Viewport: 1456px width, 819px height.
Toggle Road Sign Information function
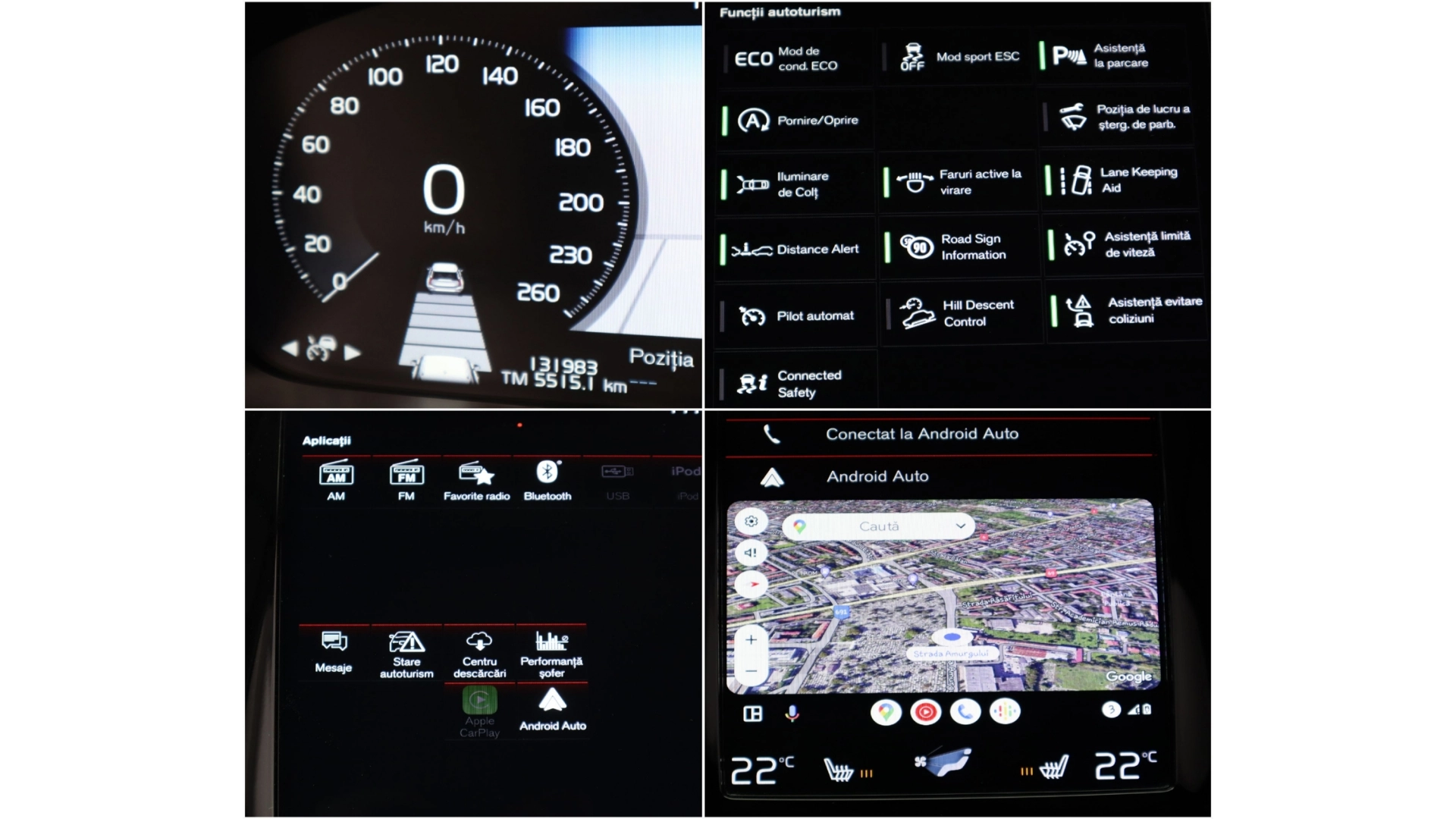click(959, 247)
